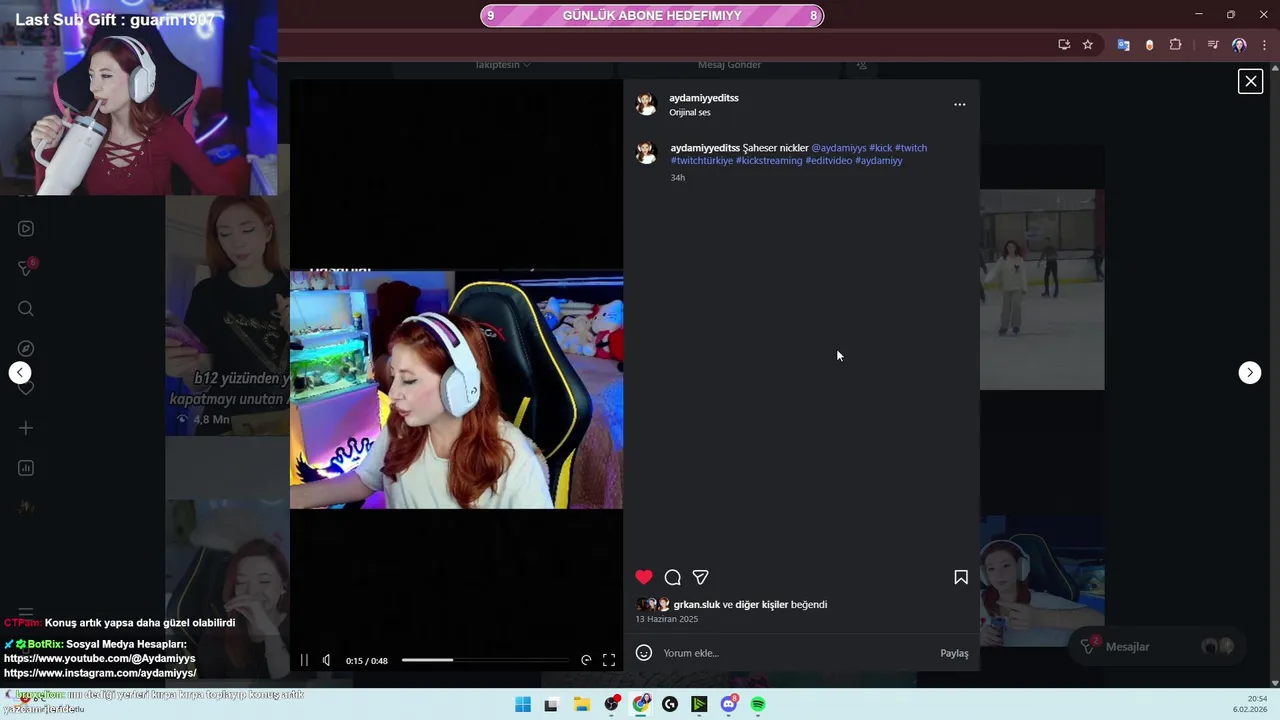Open the #aydamiyy hashtag
The width and height of the screenshot is (1280, 720).
[879, 160]
